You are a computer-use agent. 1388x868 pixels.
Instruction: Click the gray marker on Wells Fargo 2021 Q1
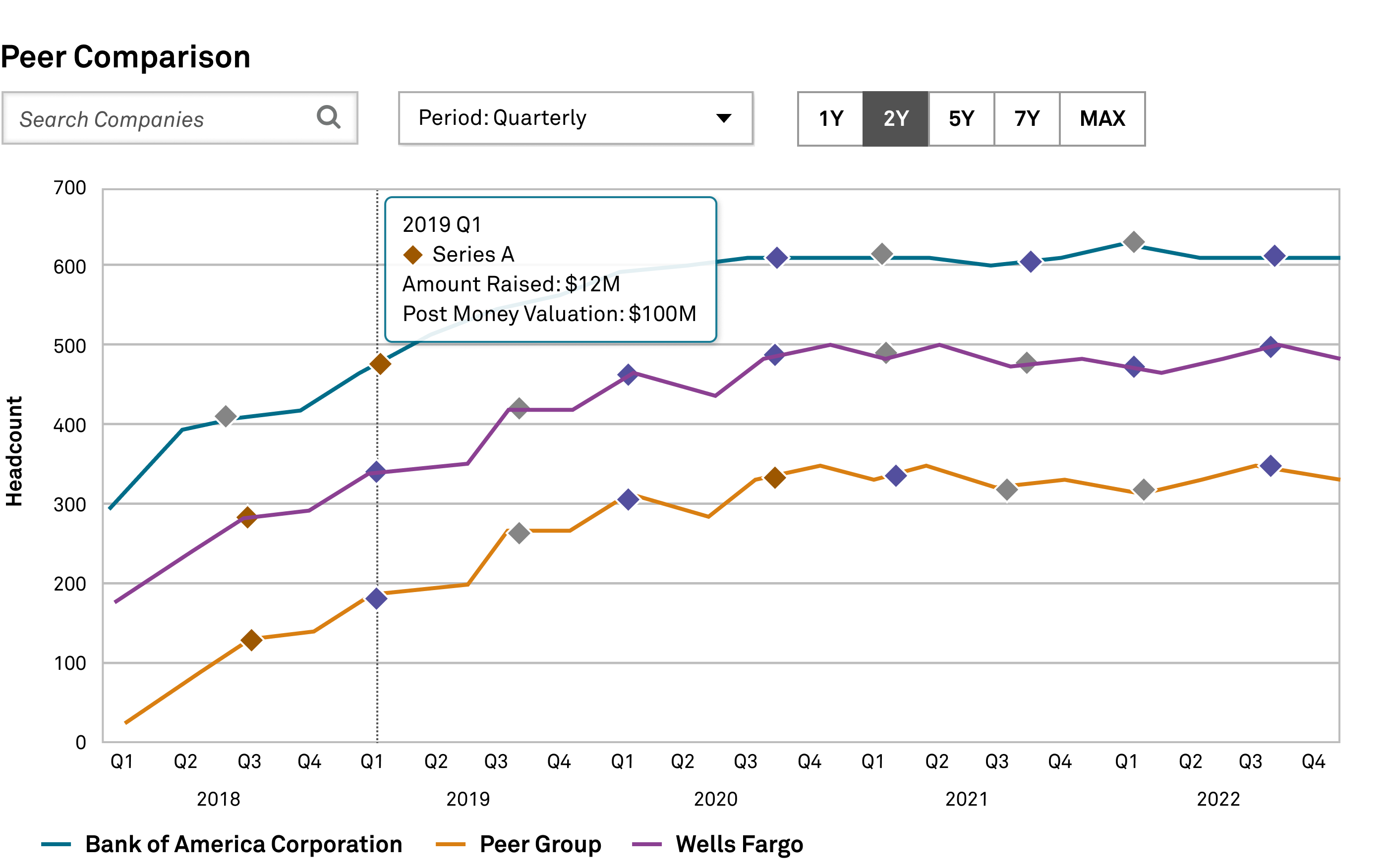[885, 352]
